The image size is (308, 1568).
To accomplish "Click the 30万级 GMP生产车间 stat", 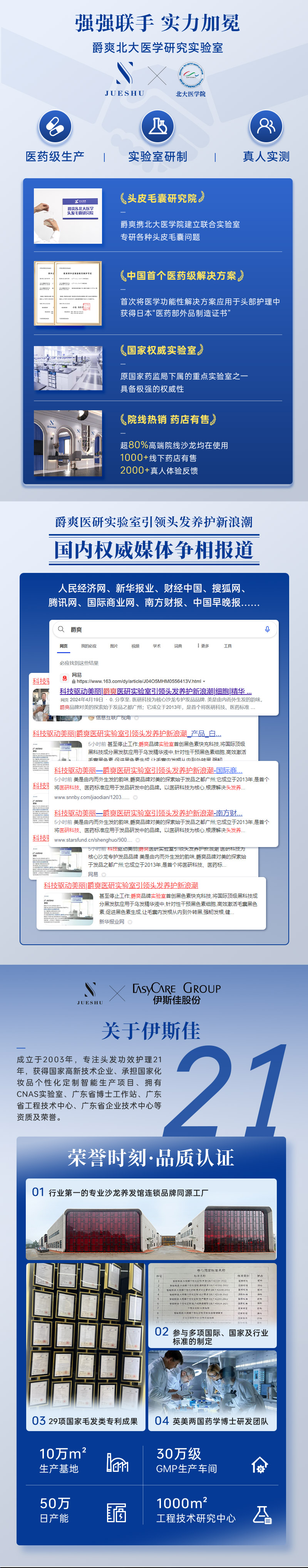I will point(187,1461).
